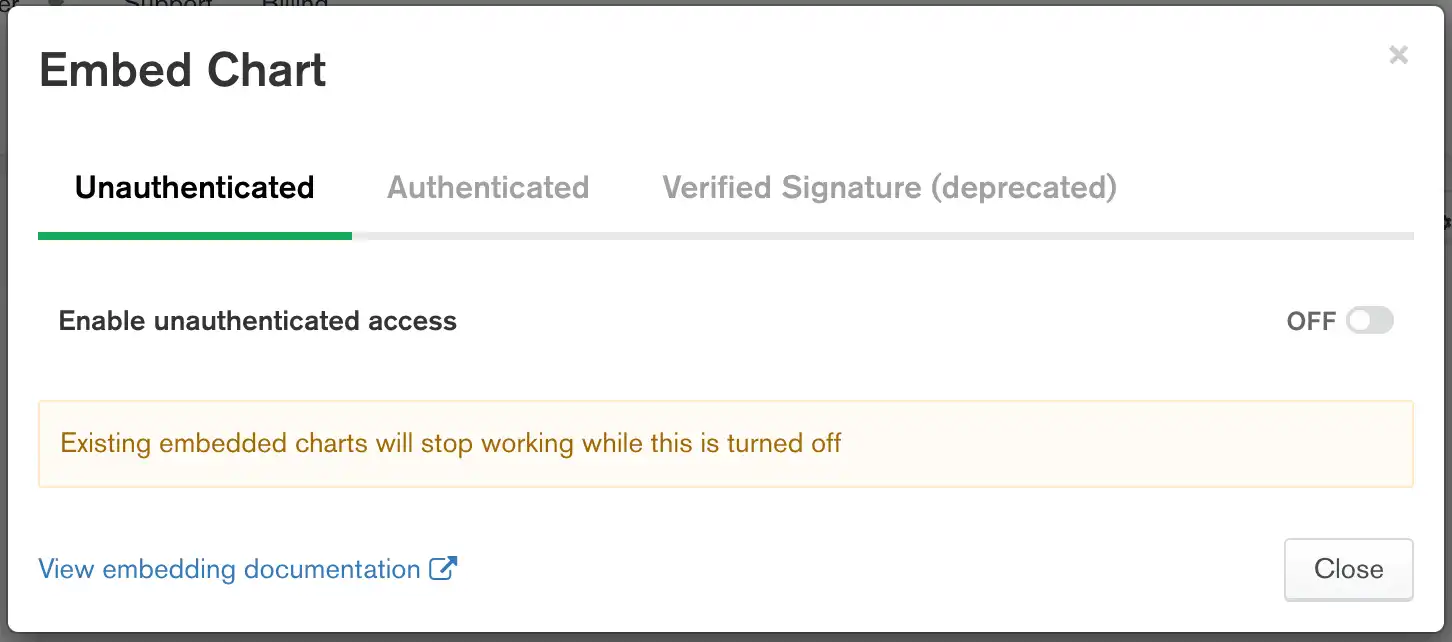Open the Verified Signature (deprecated) tab
Screen dimensions: 1452x642
(888, 187)
